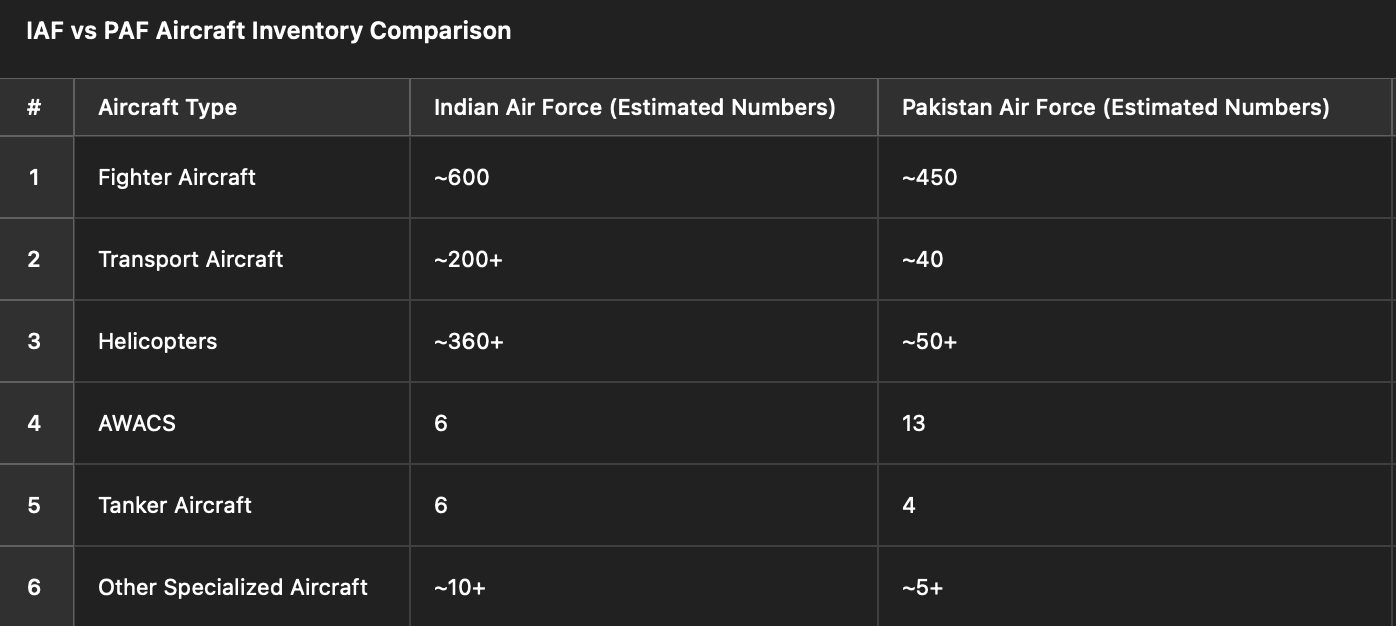Click the 13 AWACS value cell
The image size is (1396, 626).
tap(1135, 423)
